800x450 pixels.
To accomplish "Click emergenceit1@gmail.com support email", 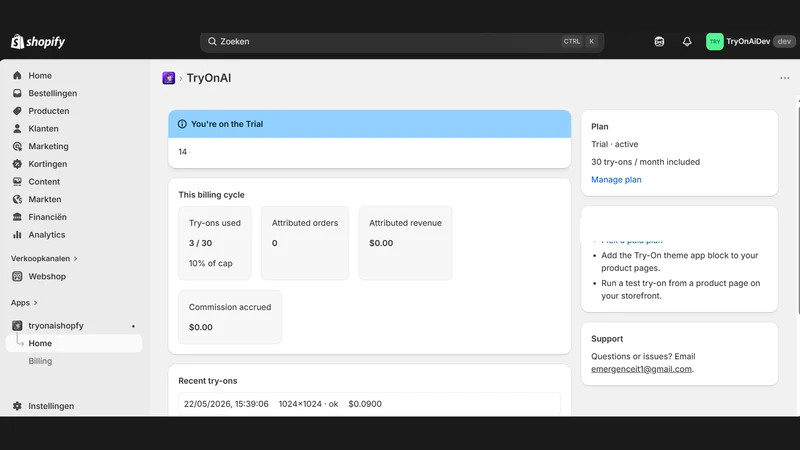I will pos(641,369).
